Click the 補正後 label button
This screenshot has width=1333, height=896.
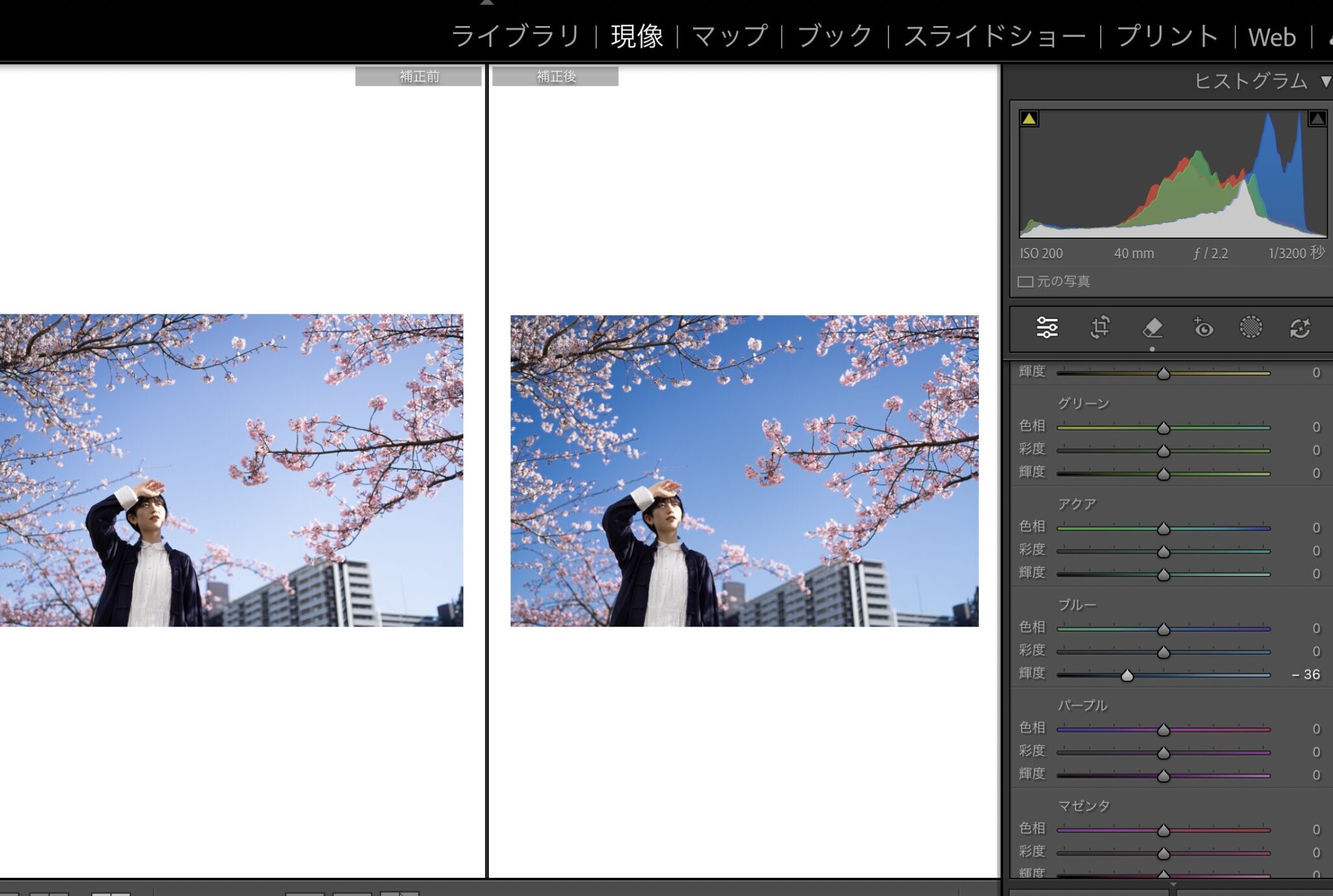555,77
